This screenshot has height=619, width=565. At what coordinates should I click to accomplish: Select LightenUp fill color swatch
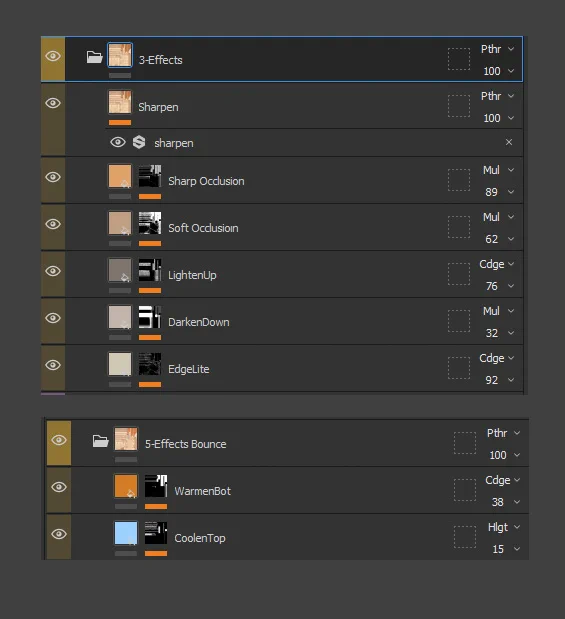tap(120, 270)
